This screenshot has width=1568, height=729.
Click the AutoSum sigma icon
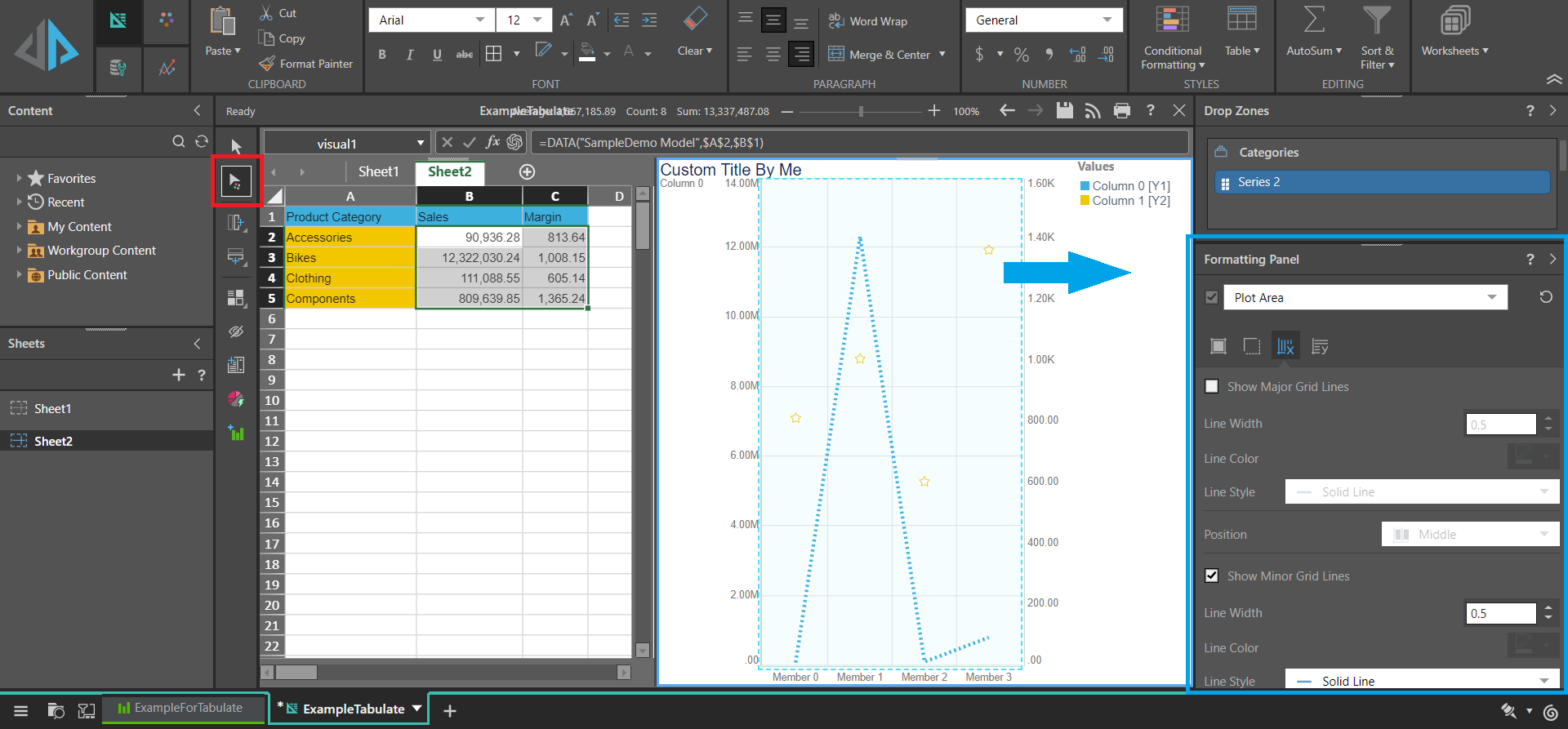(1314, 20)
